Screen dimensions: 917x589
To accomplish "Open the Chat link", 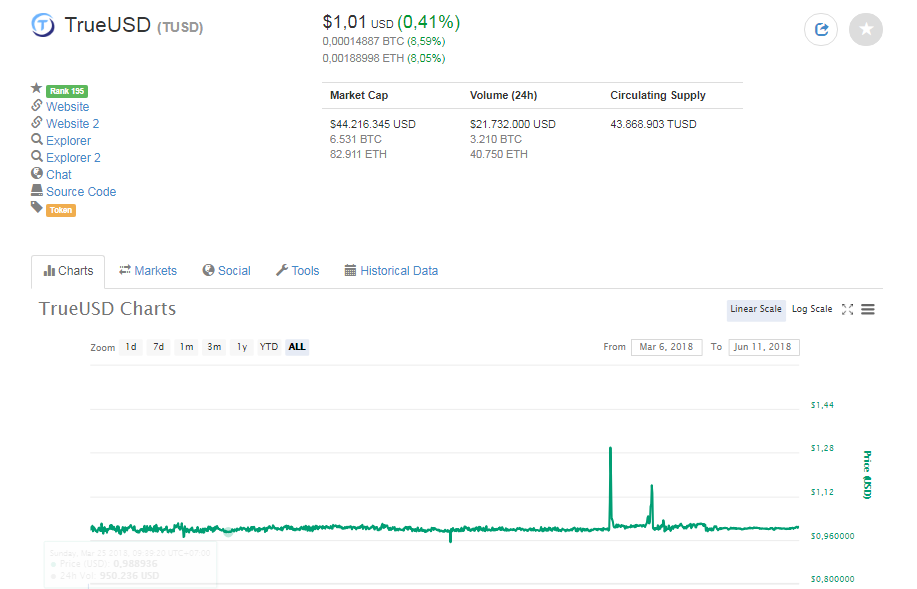I will (58, 175).
